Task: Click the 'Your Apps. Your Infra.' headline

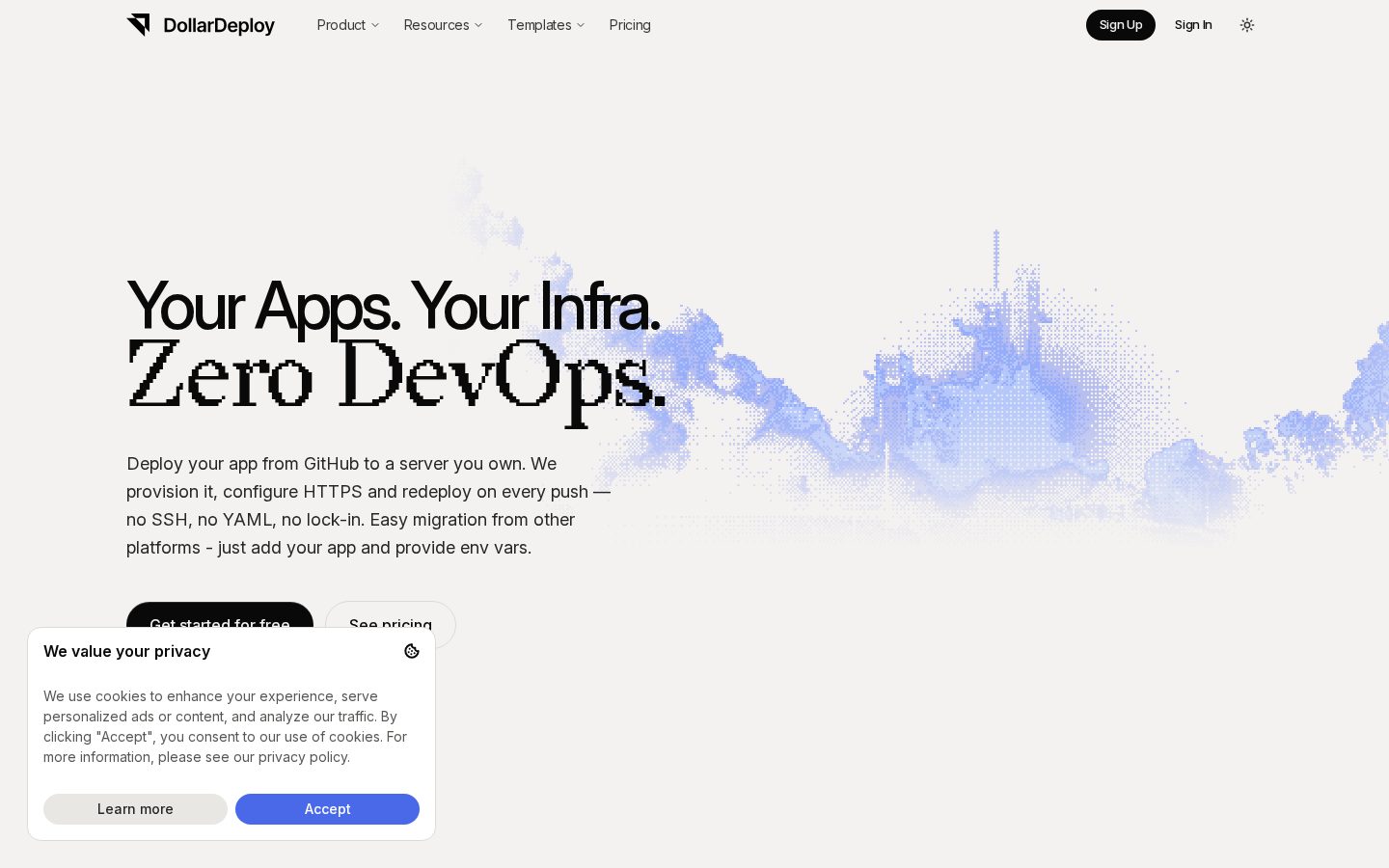Action: [x=394, y=306]
